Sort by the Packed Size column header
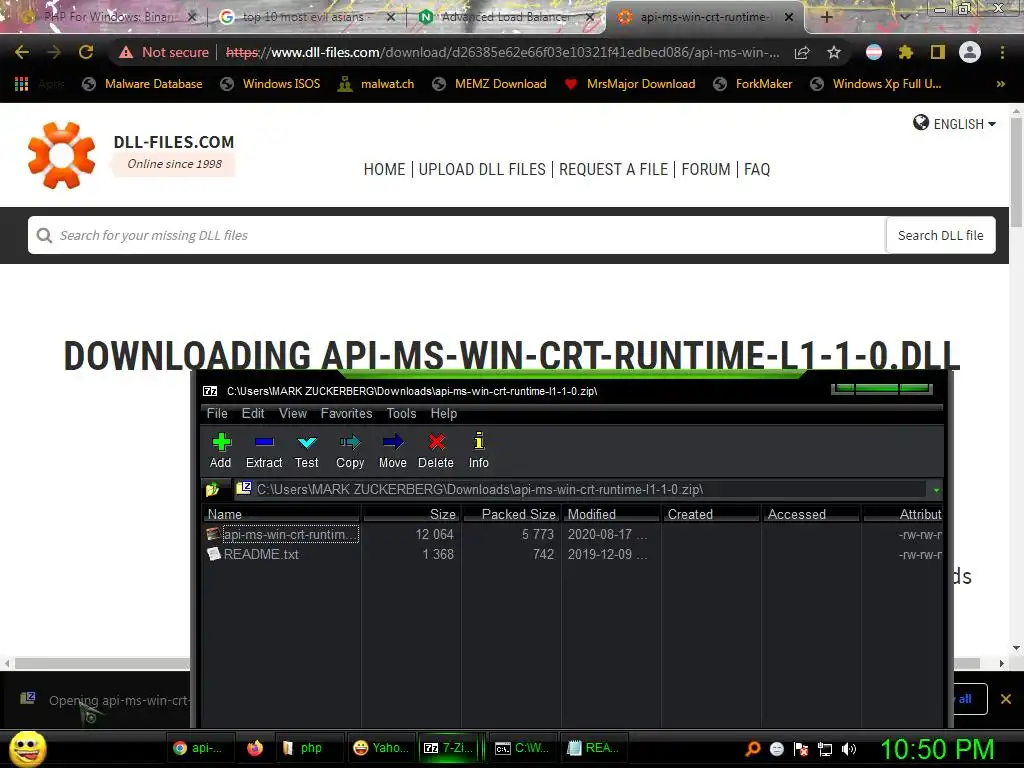 pyautogui.click(x=511, y=515)
